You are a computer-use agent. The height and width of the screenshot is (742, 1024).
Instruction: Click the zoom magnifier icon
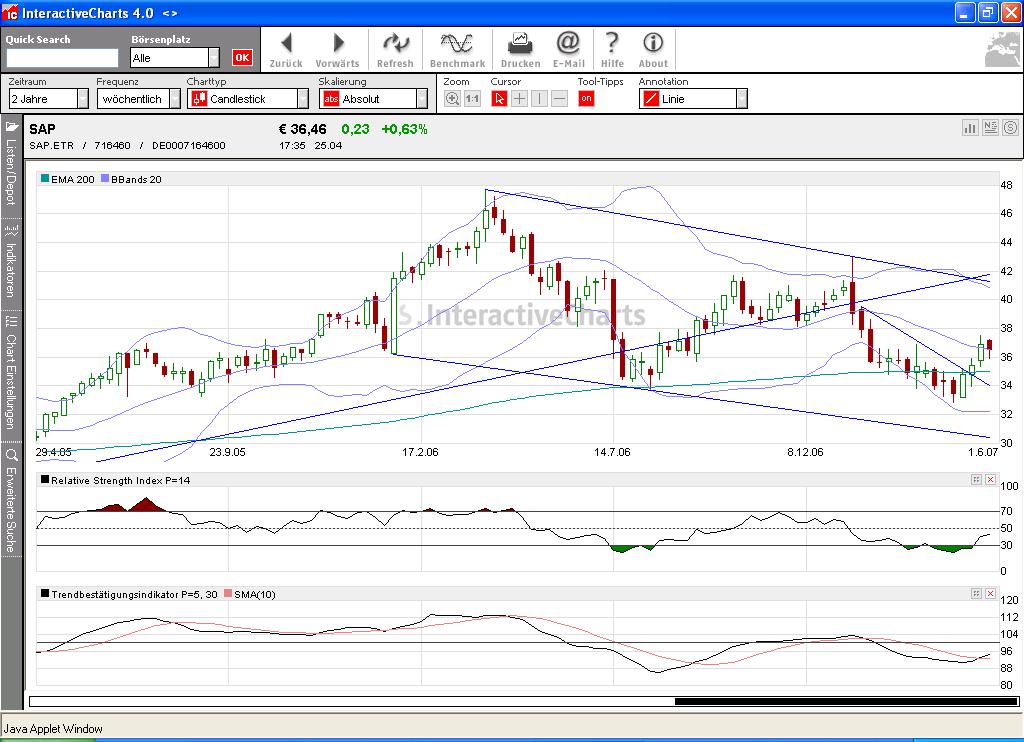pyautogui.click(x=452, y=99)
